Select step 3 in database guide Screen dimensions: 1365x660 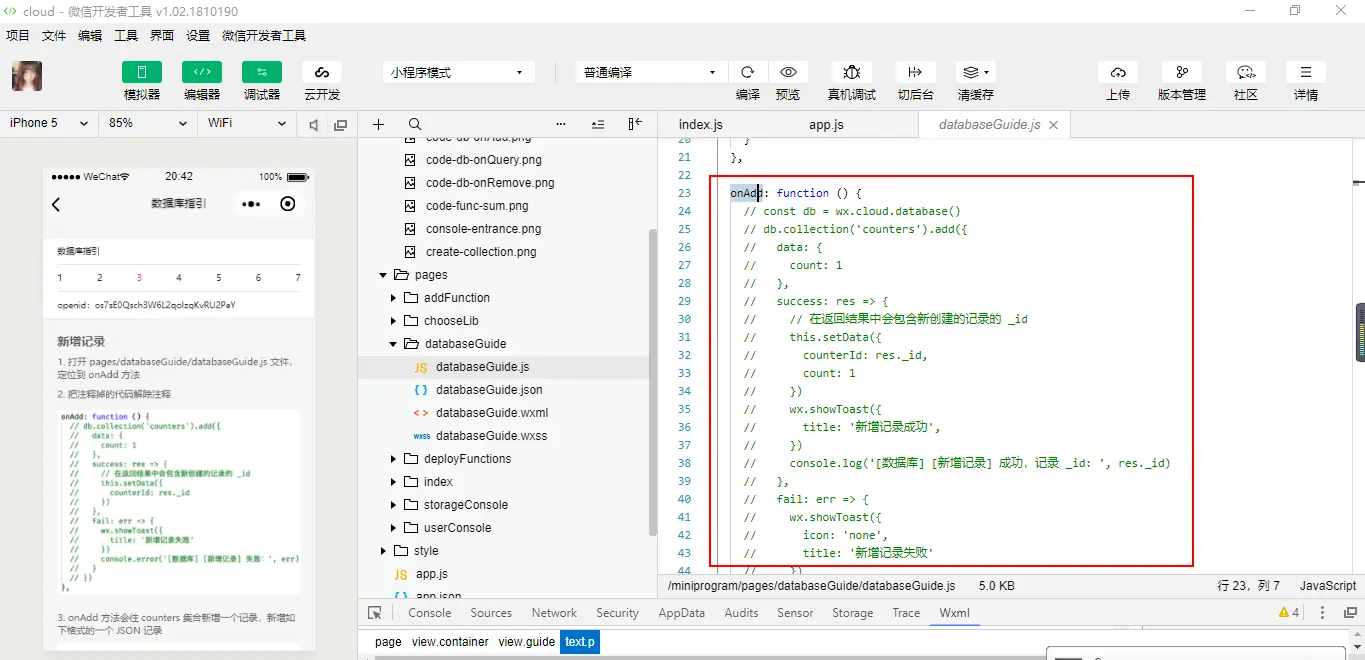tap(139, 277)
